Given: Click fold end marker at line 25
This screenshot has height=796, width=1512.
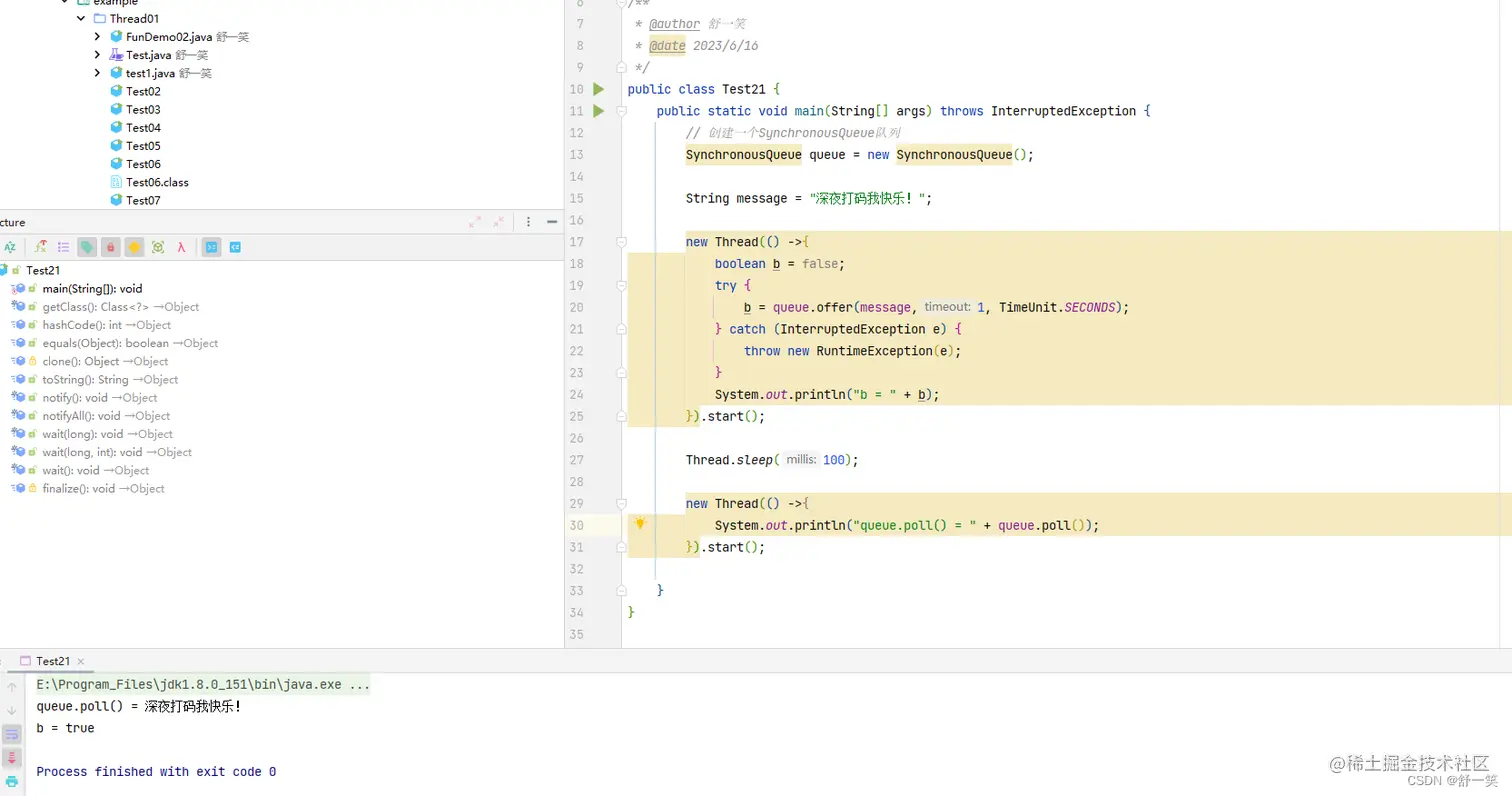Looking at the screenshot, I should 621,416.
